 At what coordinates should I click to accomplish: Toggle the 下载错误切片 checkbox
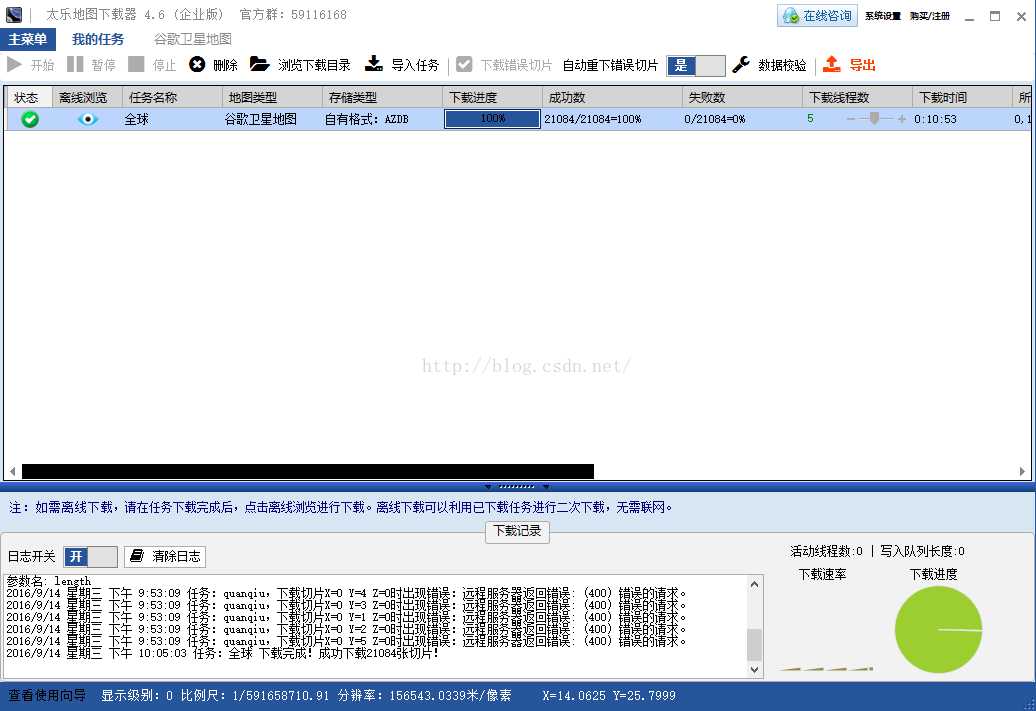pos(464,64)
